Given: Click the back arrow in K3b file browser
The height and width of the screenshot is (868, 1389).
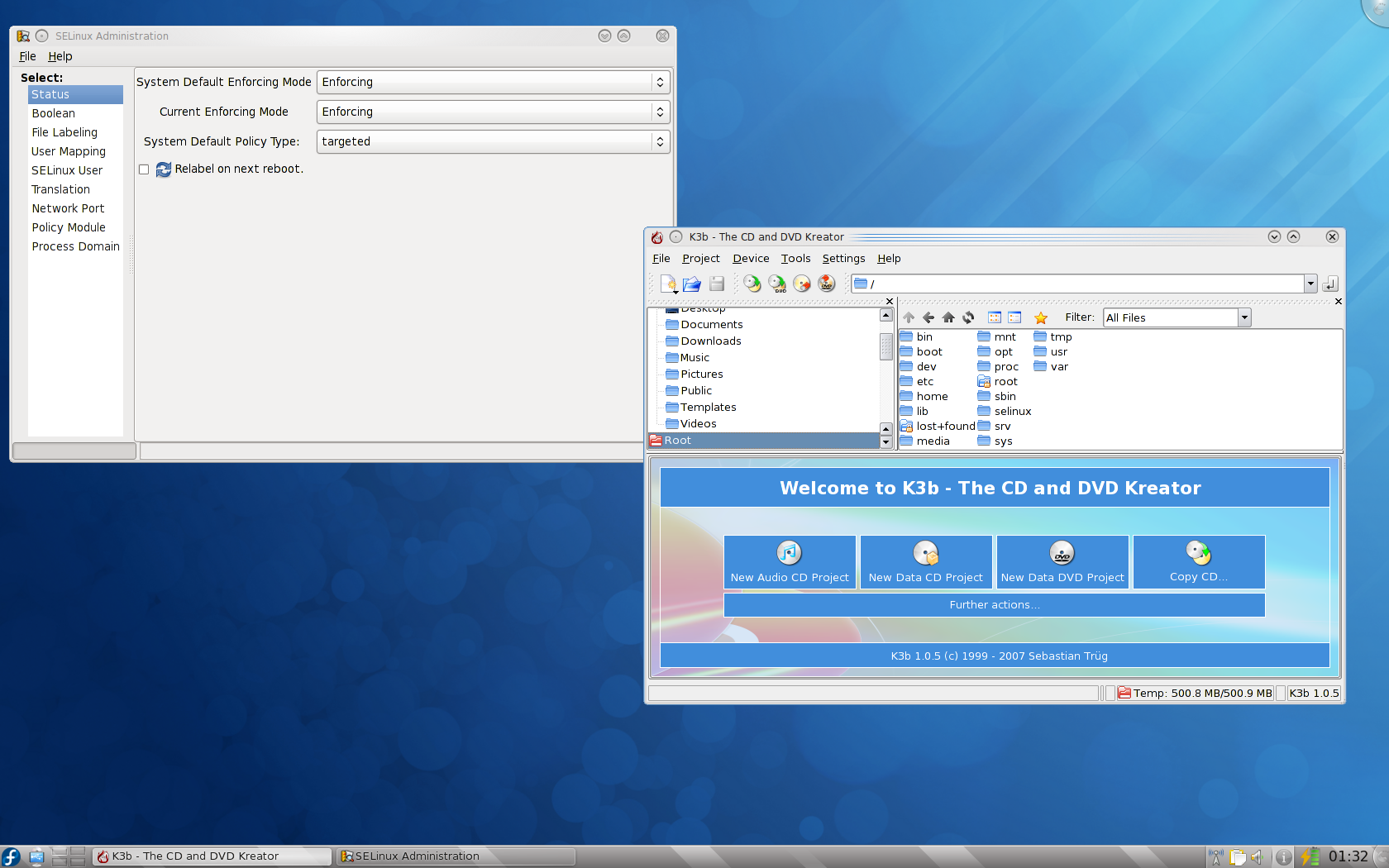Looking at the screenshot, I should 928,317.
